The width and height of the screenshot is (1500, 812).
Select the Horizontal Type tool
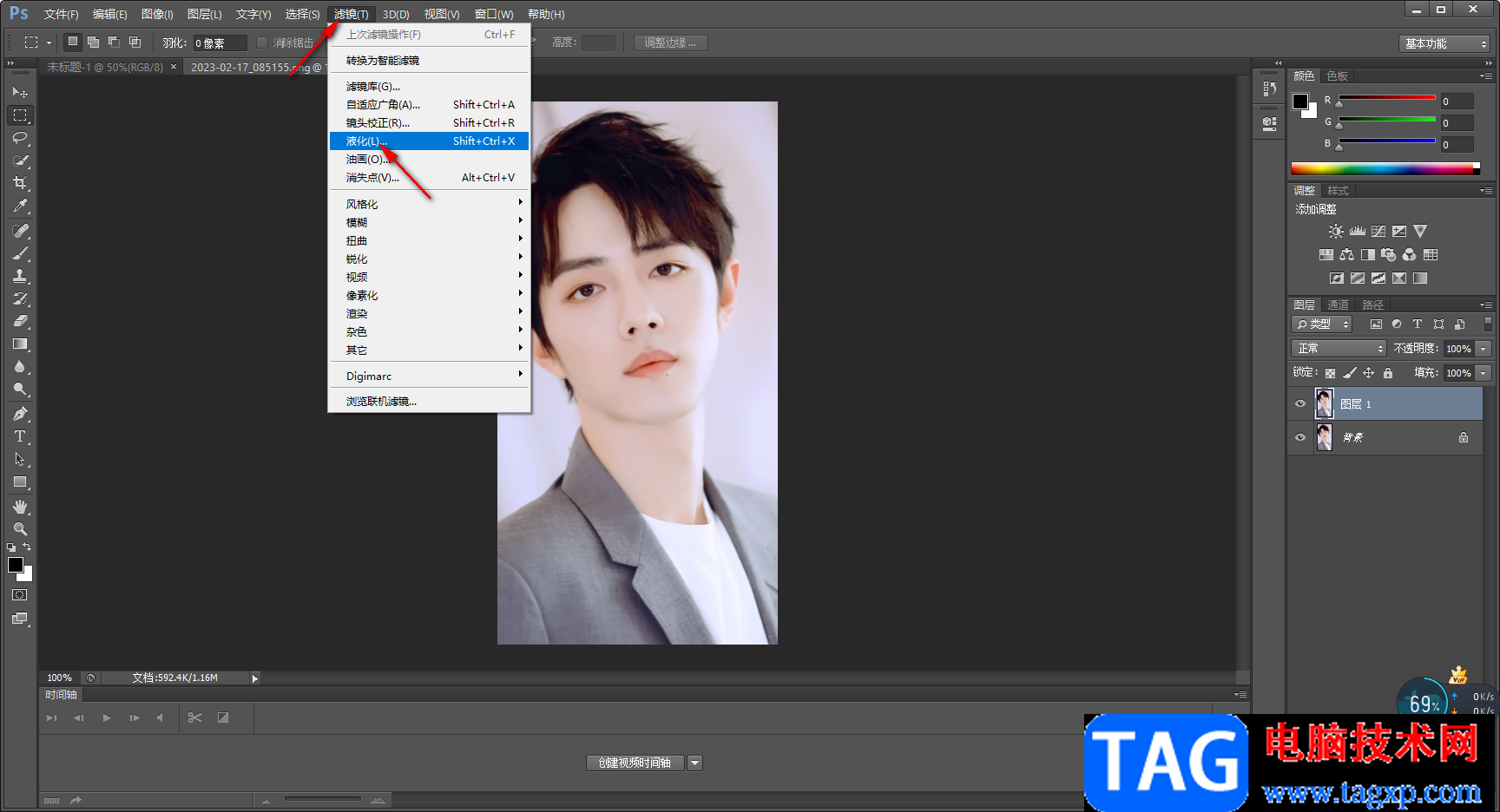tap(20, 436)
